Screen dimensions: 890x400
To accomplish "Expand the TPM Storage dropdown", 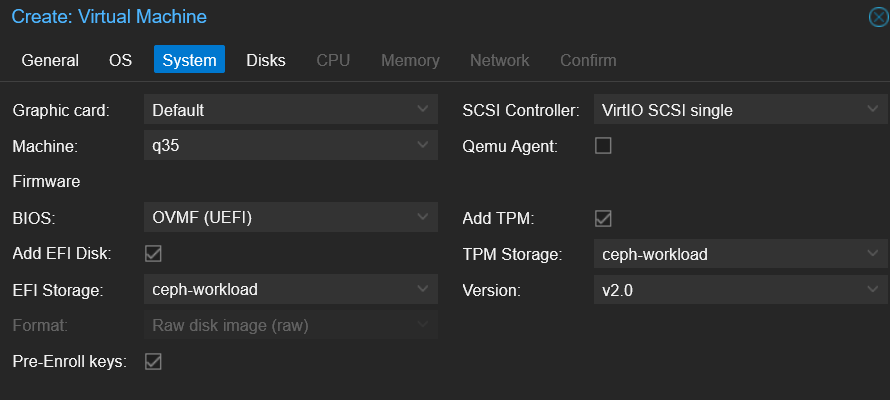I will coord(872,254).
